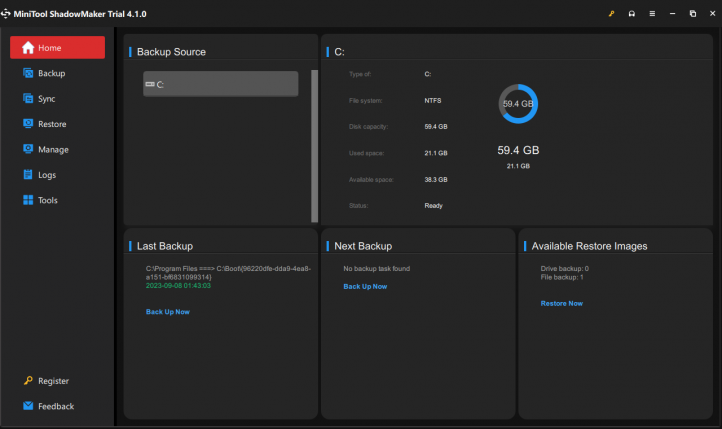Open the Home page in sidebar
The height and width of the screenshot is (429, 722).
point(57,47)
